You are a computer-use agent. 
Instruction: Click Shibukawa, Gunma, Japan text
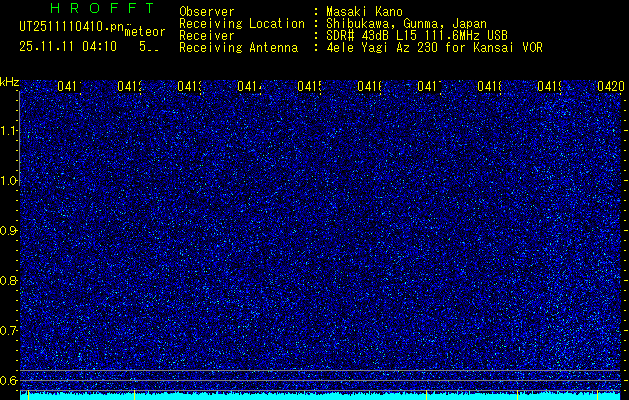406,24
